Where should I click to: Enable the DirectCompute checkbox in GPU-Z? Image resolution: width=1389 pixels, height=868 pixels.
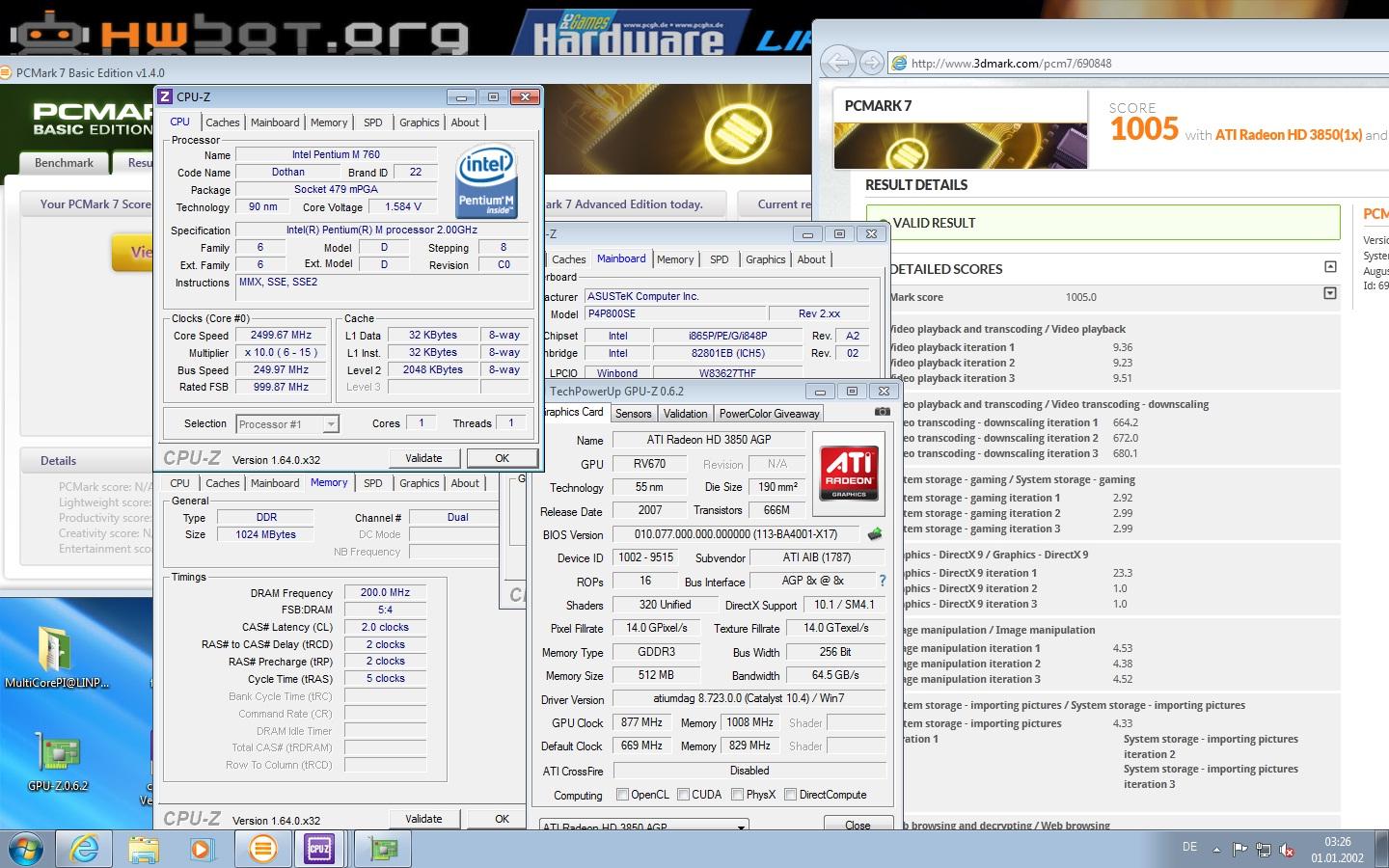tap(790, 795)
